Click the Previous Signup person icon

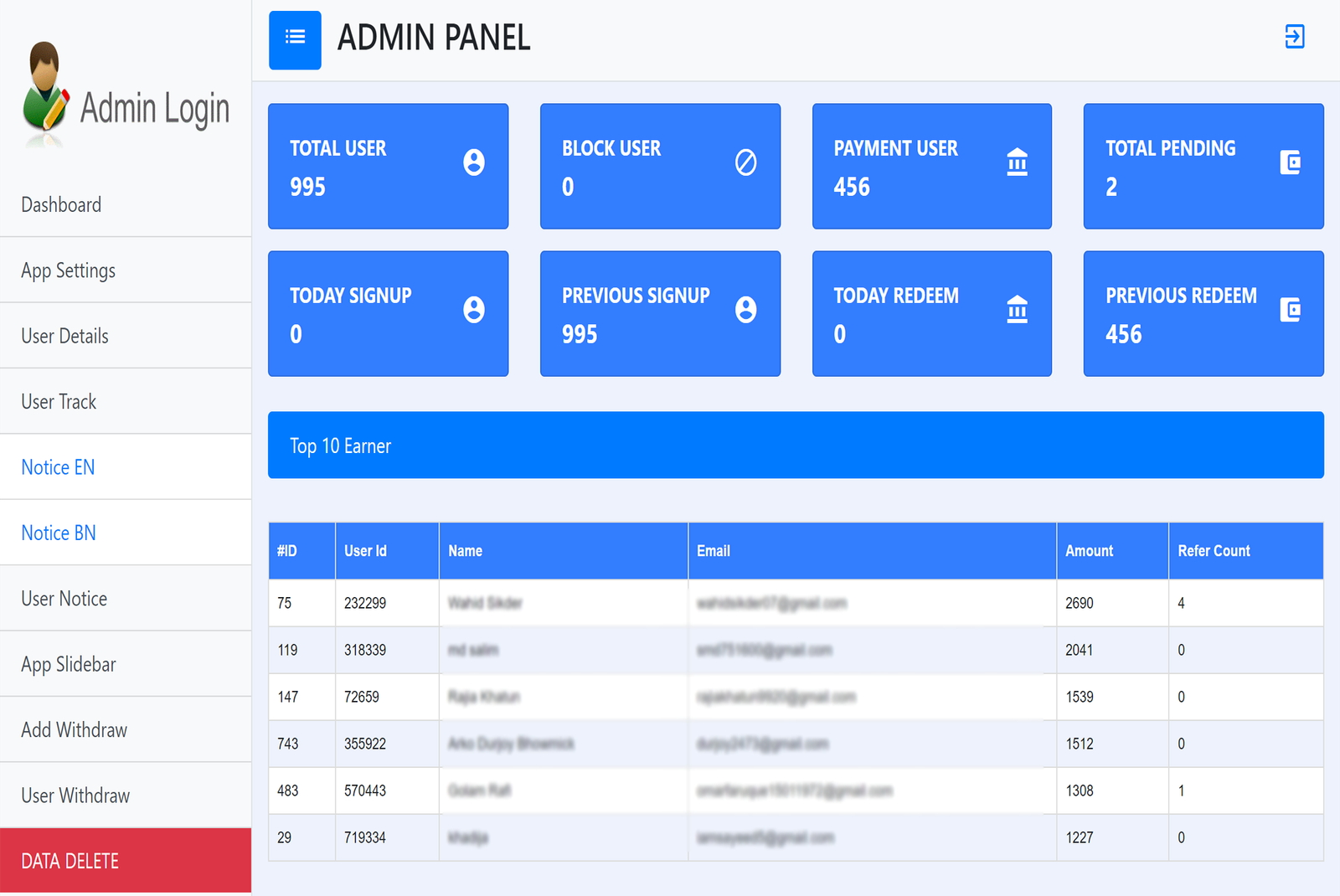(x=745, y=310)
